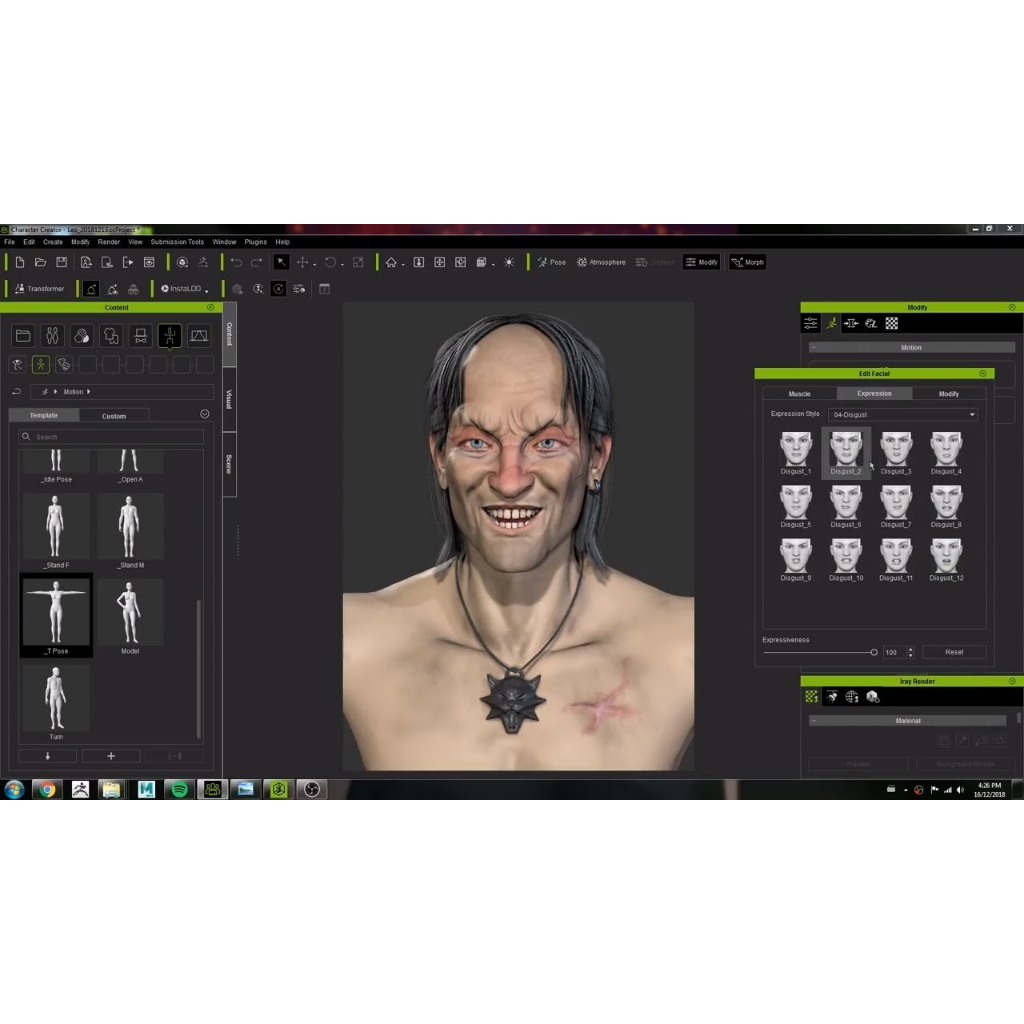Click the Redo arrow icon
This screenshot has width=1024, height=1024.
point(257,262)
